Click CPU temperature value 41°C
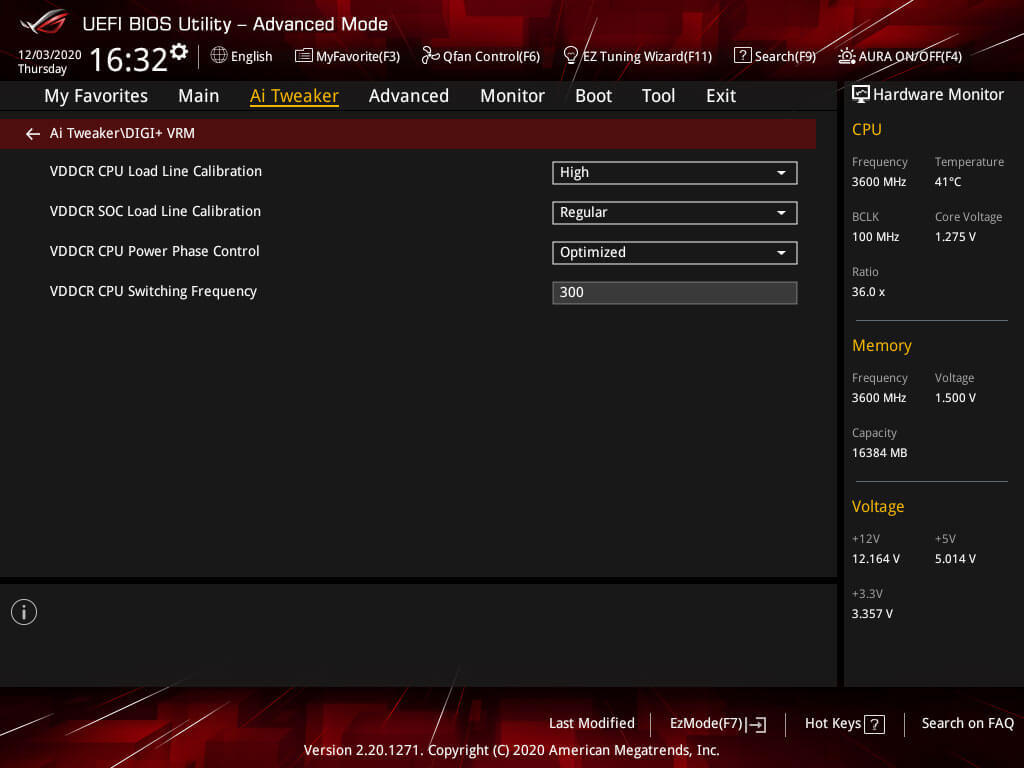This screenshot has height=768, width=1024. coord(948,182)
